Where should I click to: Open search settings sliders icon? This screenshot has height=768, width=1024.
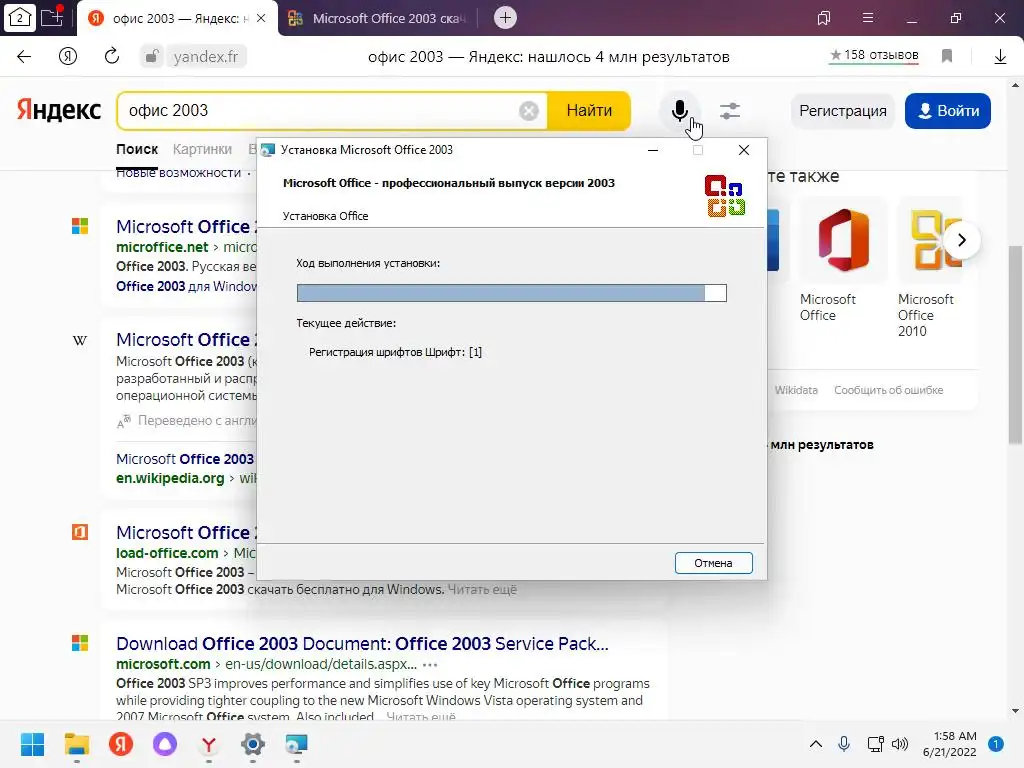tap(730, 111)
